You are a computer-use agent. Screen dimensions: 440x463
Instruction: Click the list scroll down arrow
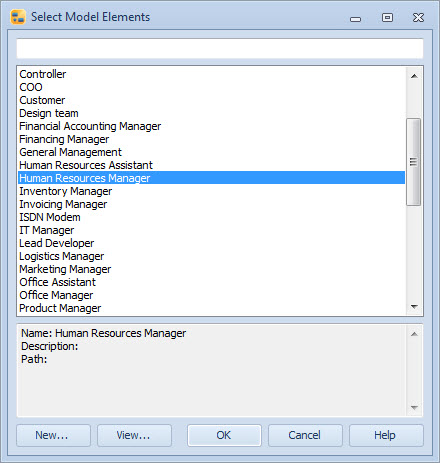(x=414, y=306)
